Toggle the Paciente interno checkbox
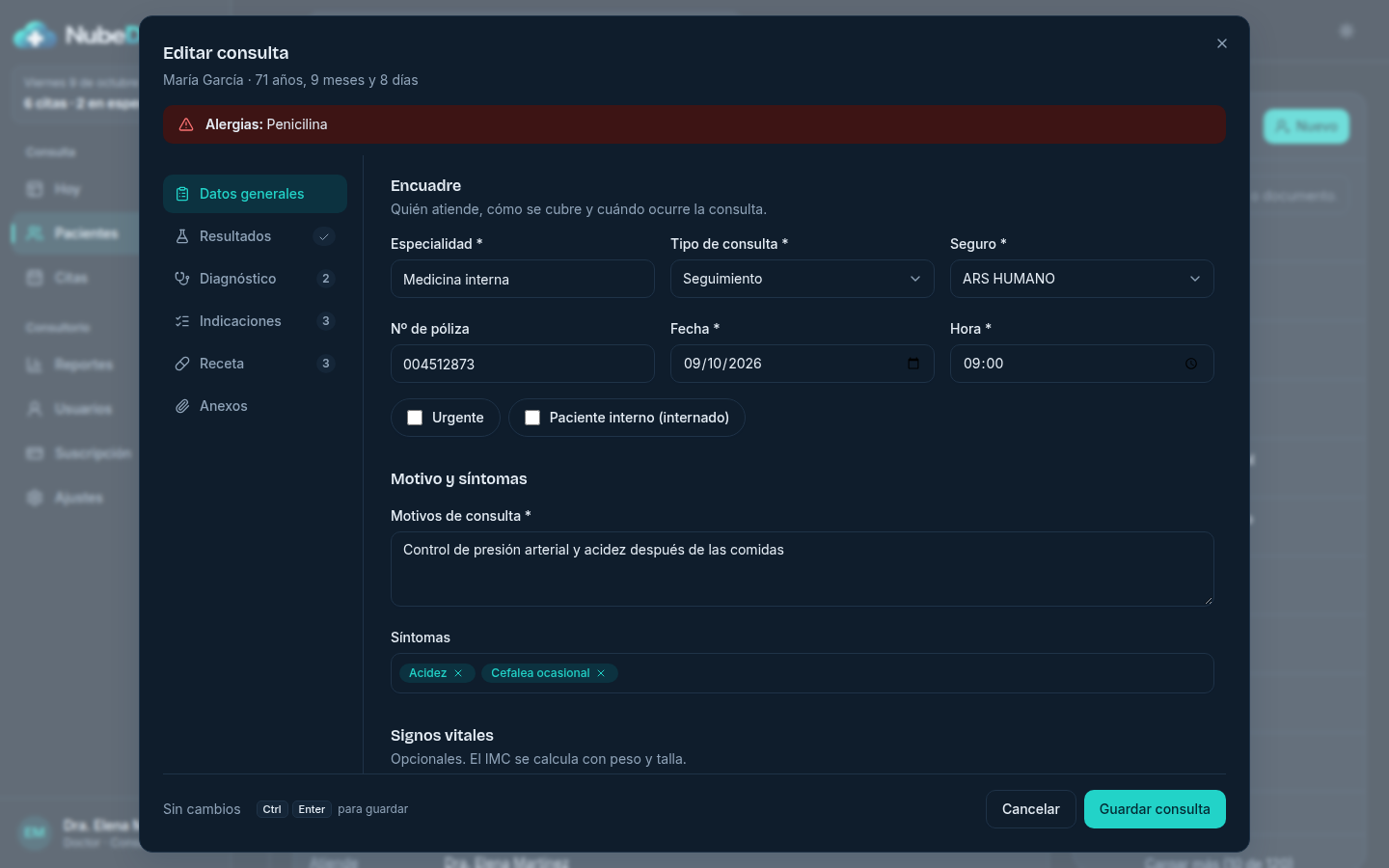The image size is (1389, 868). click(532, 418)
